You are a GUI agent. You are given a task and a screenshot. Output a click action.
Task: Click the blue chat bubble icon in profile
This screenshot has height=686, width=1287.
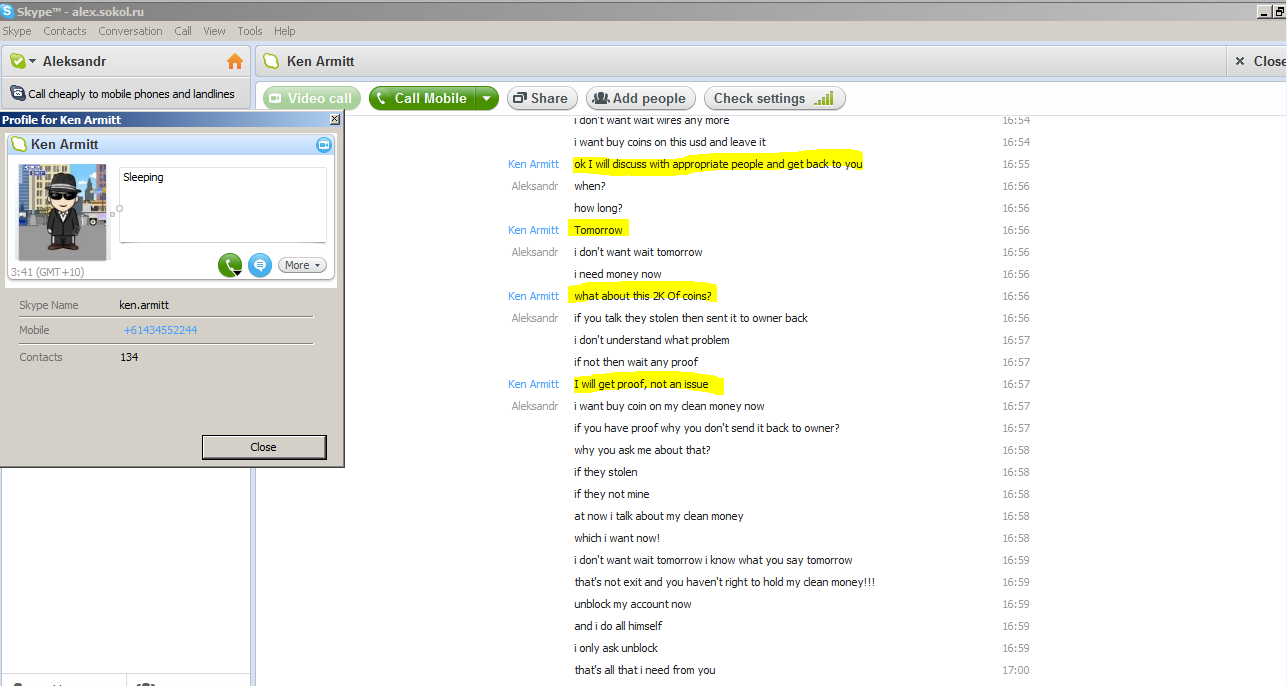point(260,265)
